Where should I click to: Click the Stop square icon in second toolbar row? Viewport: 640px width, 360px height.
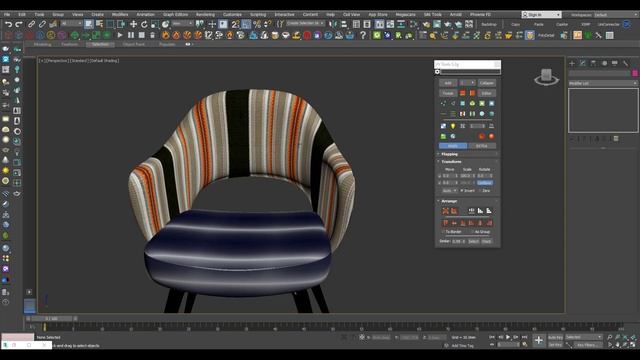pyautogui.click(x=142, y=36)
